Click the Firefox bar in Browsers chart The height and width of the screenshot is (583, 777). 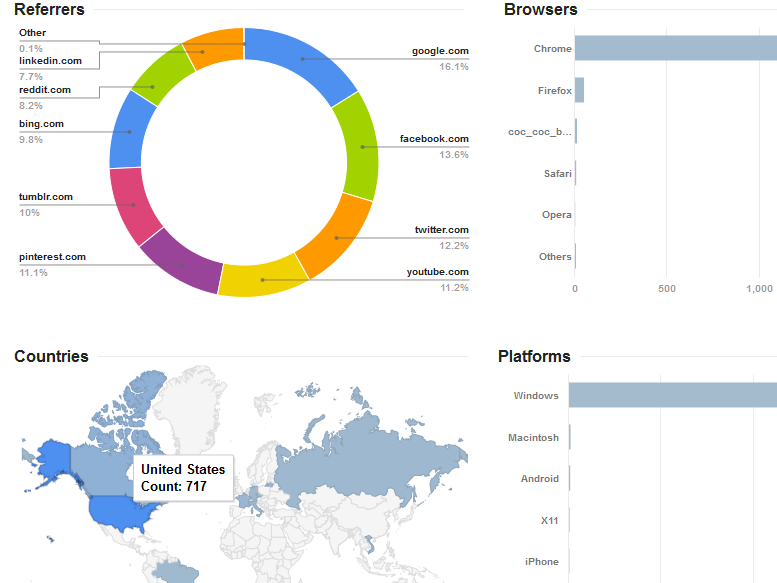coord(579,90)
